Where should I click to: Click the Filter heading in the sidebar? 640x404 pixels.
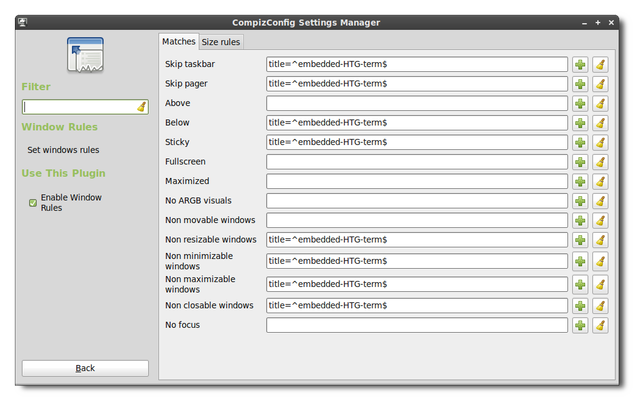pos(36,87)
